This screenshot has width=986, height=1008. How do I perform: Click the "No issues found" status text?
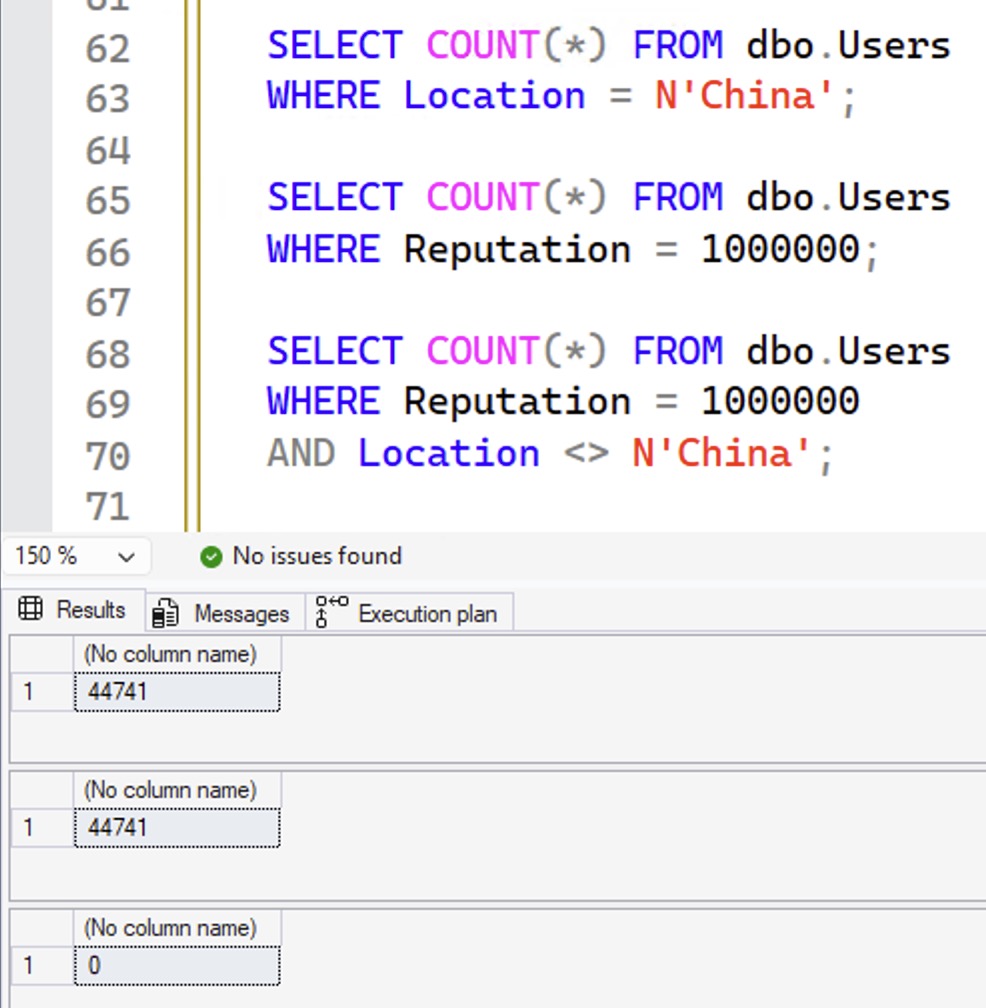click(x=317, y=556)
